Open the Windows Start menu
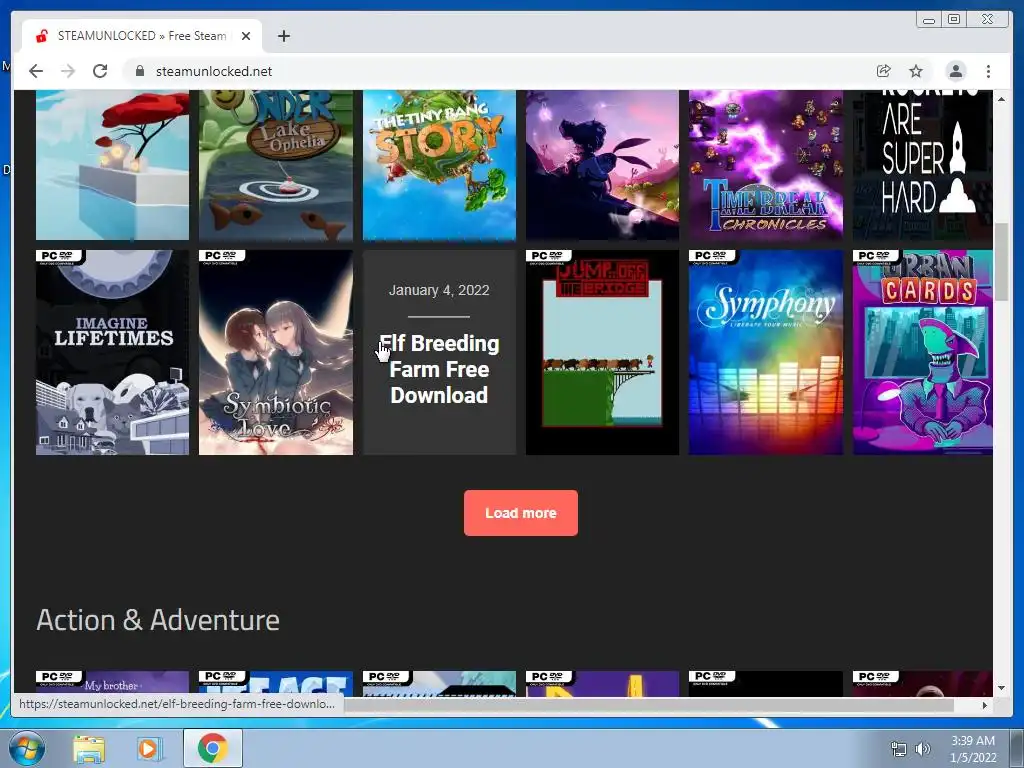The height and width of the screenshot is (768, 1024). [26, 748]
